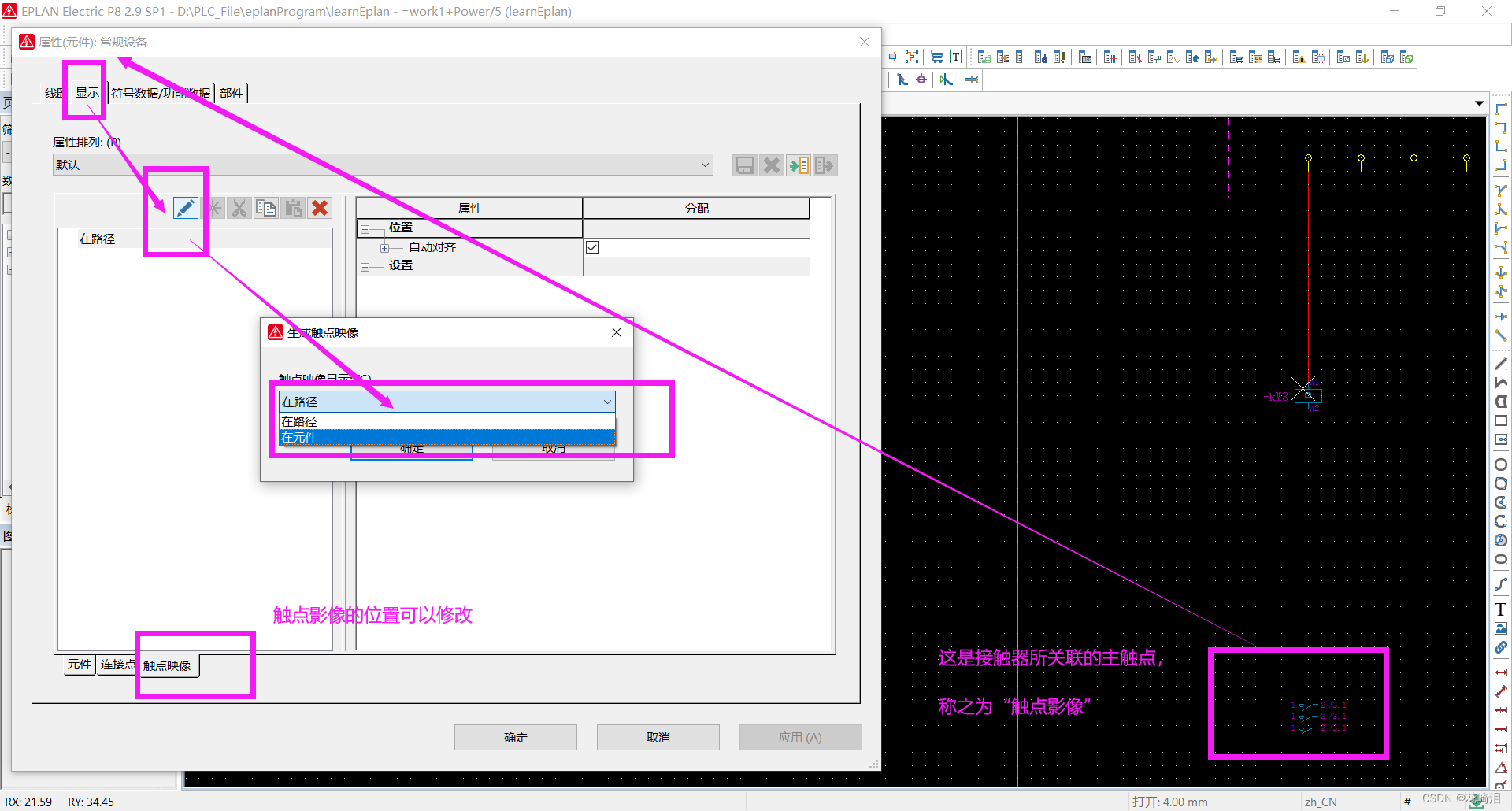Click the 打开: 4.00 mm status entry
The width and height of the screenshot is (1512, 811).
pyautogui.click(x=1170, y=802)
